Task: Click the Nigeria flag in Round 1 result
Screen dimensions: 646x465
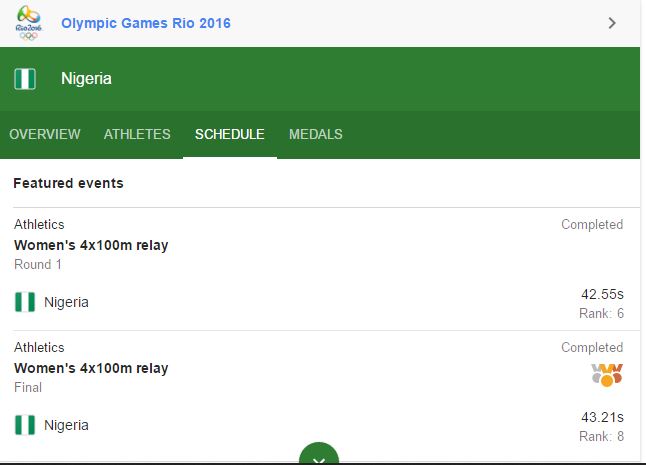Action: pos(25,302)
